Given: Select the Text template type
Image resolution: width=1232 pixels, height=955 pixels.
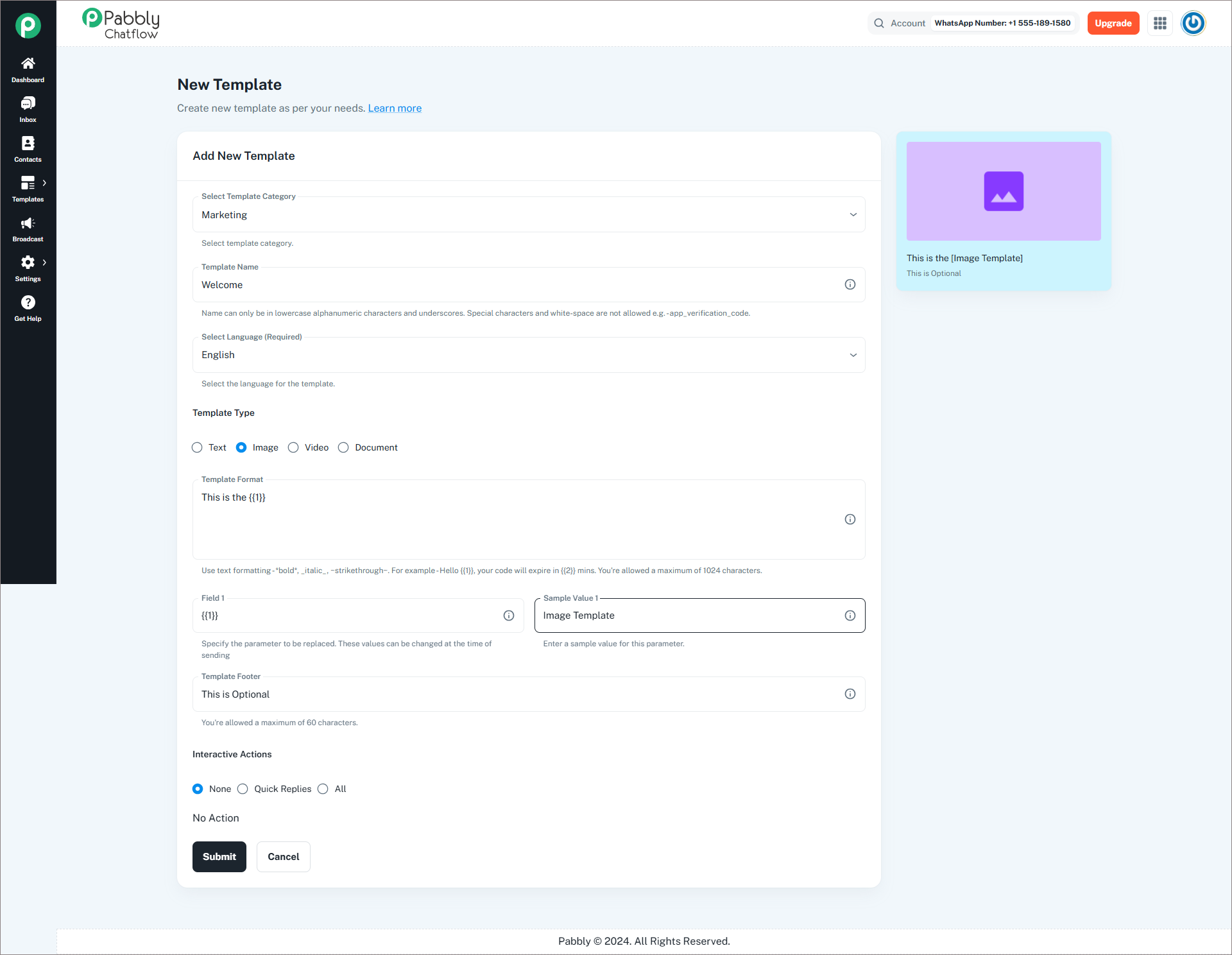Looking at the screenshot, I should (x=197, y=447).
